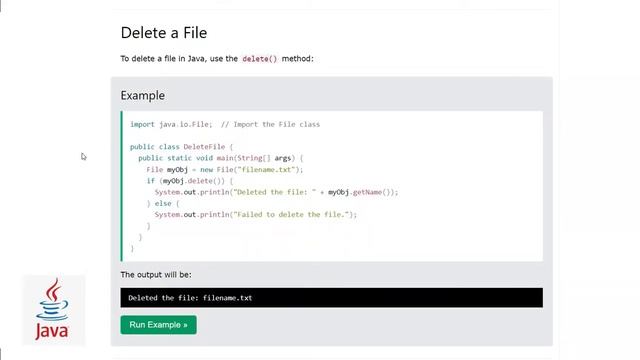The image size is (640, 360).
Task: Click the inline delete() code word
Action: pos(260,59)
